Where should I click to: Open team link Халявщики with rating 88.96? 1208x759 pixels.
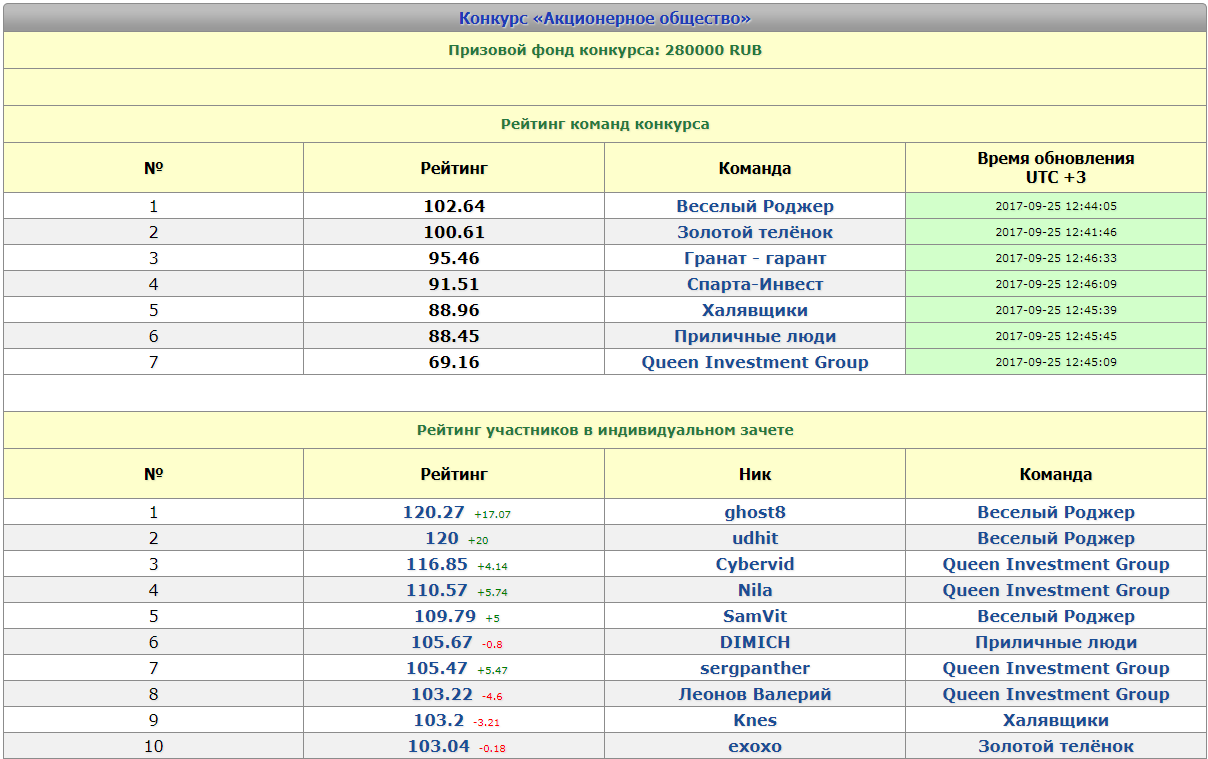pyautogui.click(x=755, y=310)
